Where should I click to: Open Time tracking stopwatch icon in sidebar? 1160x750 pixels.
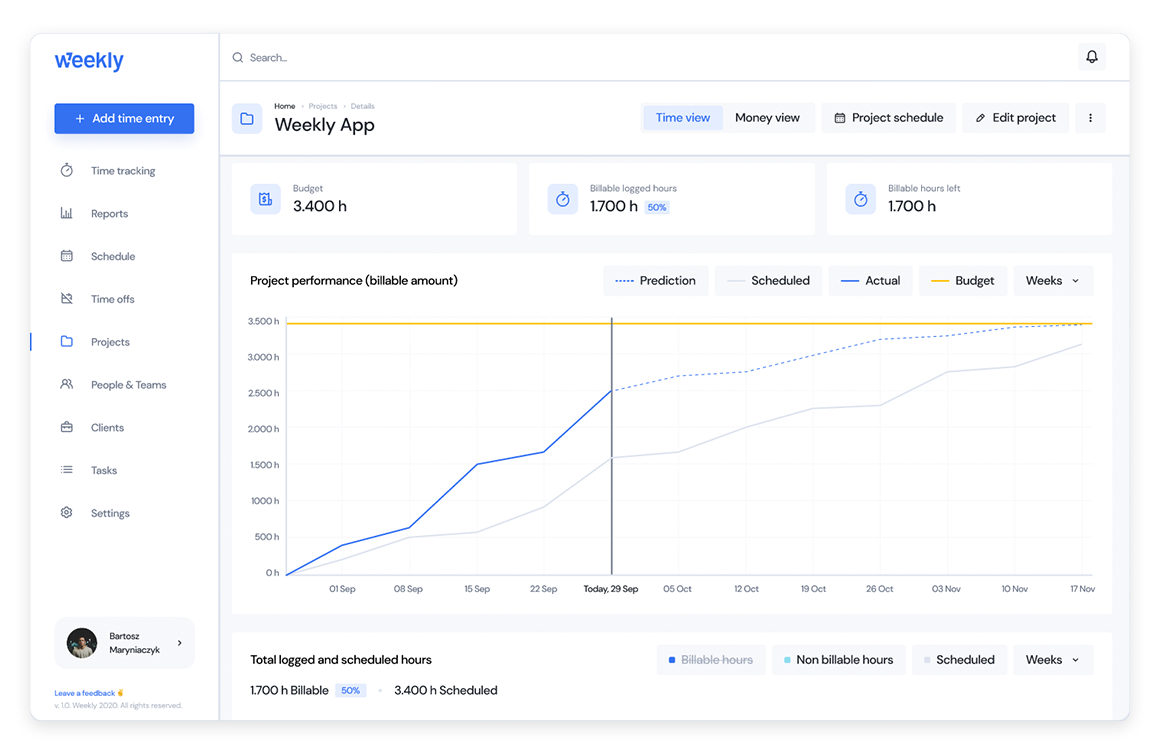67,171
